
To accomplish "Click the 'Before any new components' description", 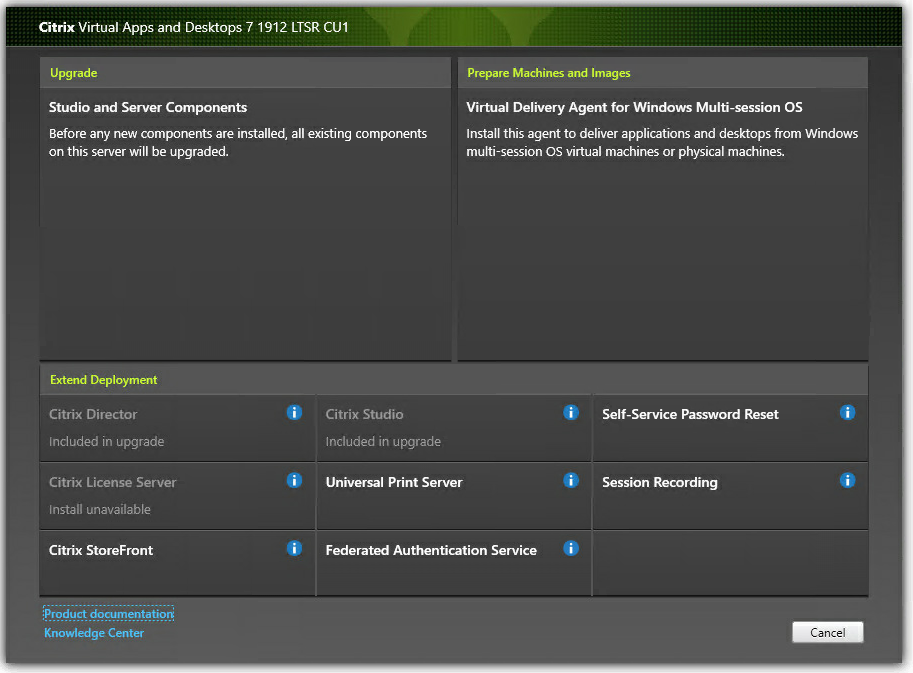I will [x=238, y=143].
